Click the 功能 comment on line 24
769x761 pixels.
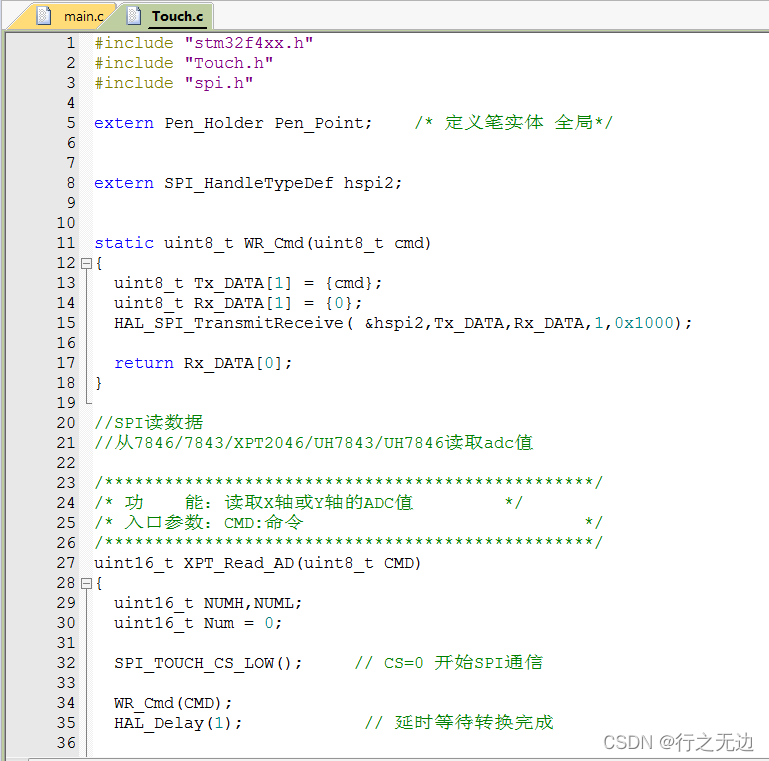click(x=308, y=503)
